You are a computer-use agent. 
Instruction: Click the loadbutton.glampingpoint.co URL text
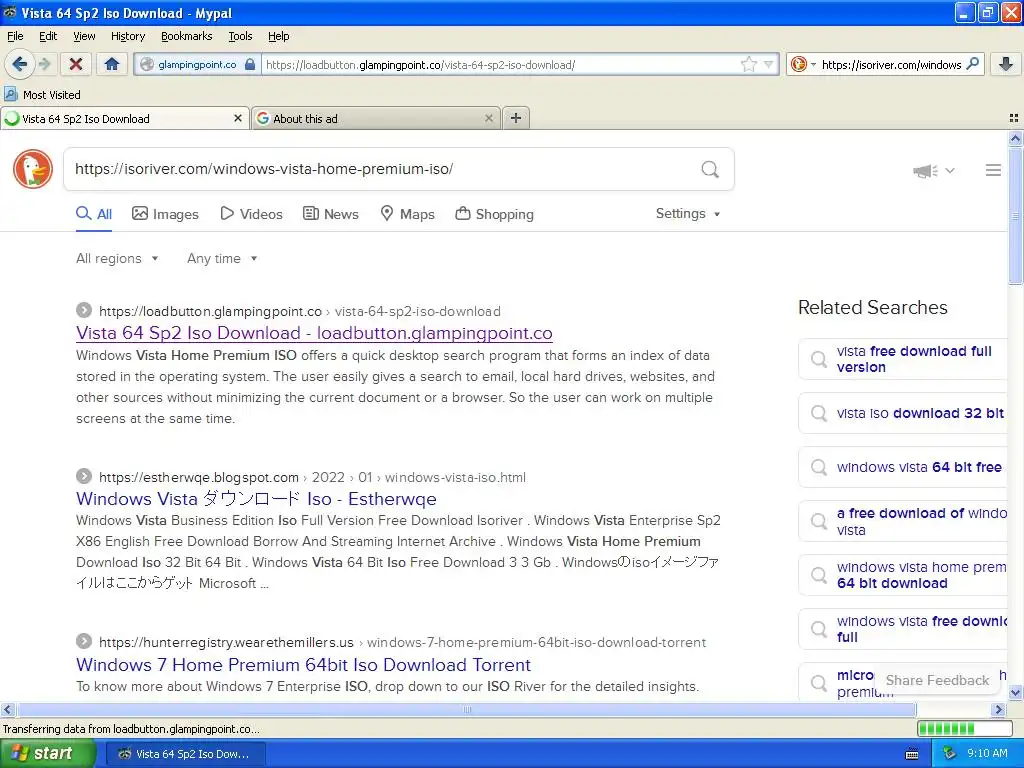tap(210, 312)
